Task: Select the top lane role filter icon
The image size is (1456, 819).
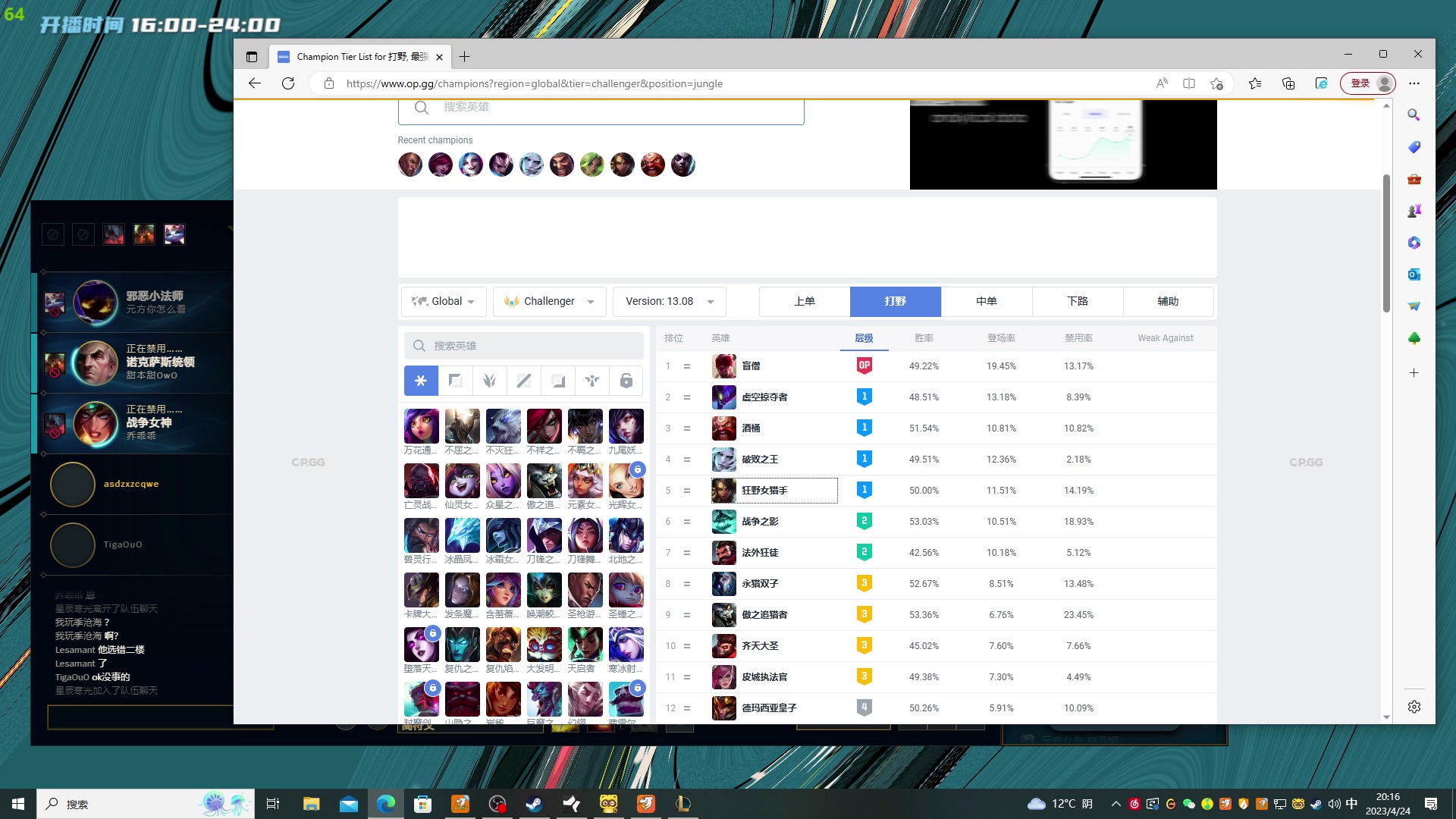Action: click(x=455, y=381)
